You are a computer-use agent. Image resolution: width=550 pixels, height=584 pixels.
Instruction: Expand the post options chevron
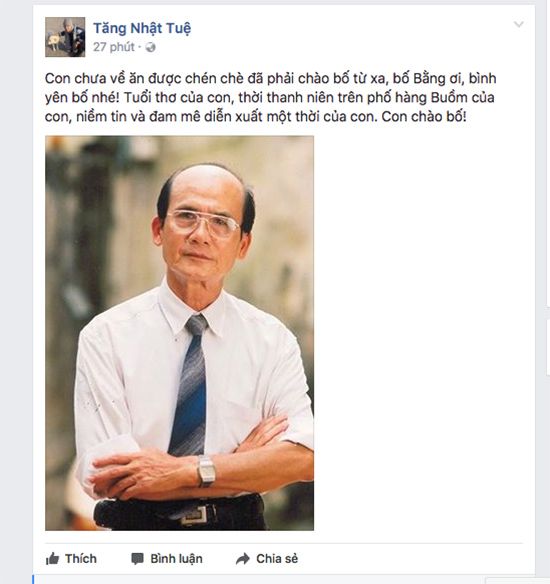[x=518, y=25]
